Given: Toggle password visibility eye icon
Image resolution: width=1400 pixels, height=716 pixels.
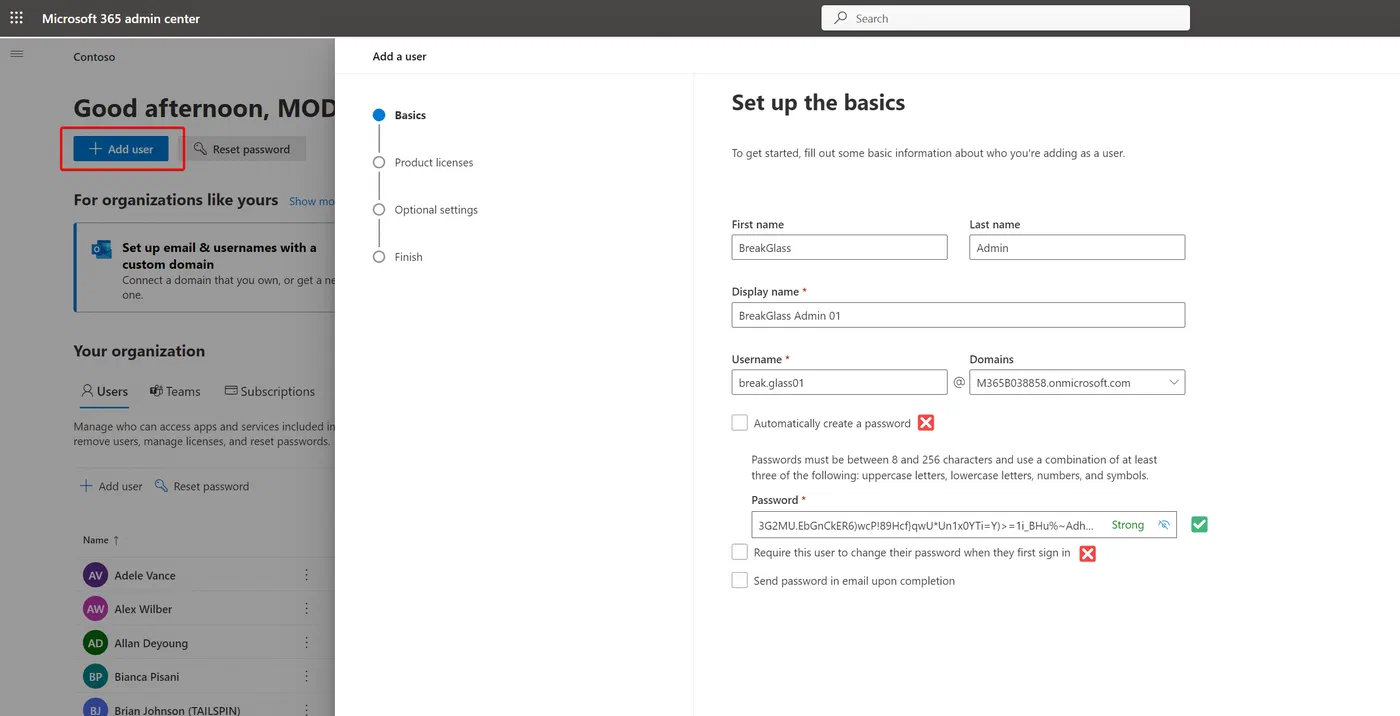Looking at the screenshot, I should pyautogui.click(x=1163, y=525).
